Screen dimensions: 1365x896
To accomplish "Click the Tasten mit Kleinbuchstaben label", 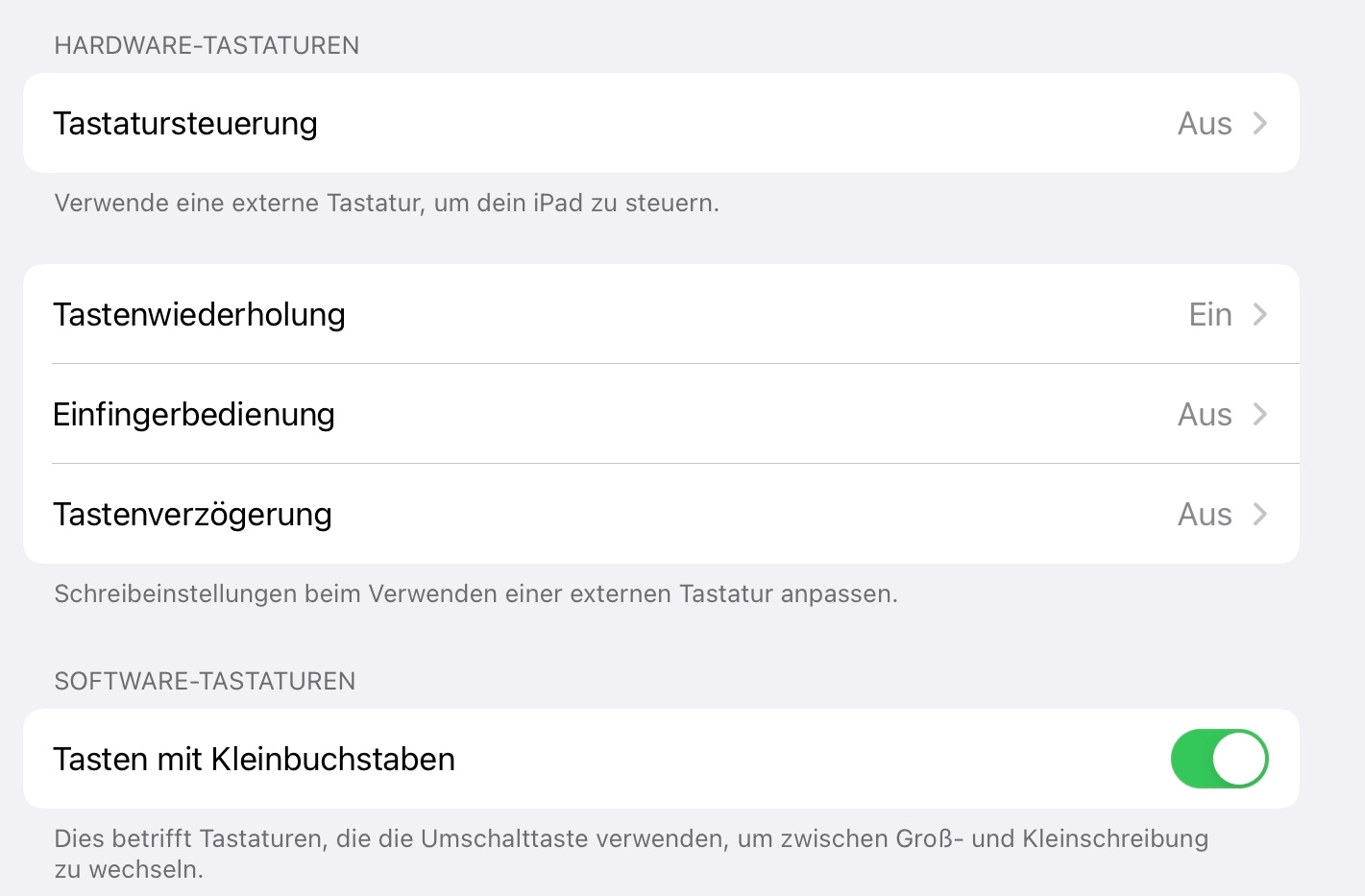I will (x=254, y=760).
